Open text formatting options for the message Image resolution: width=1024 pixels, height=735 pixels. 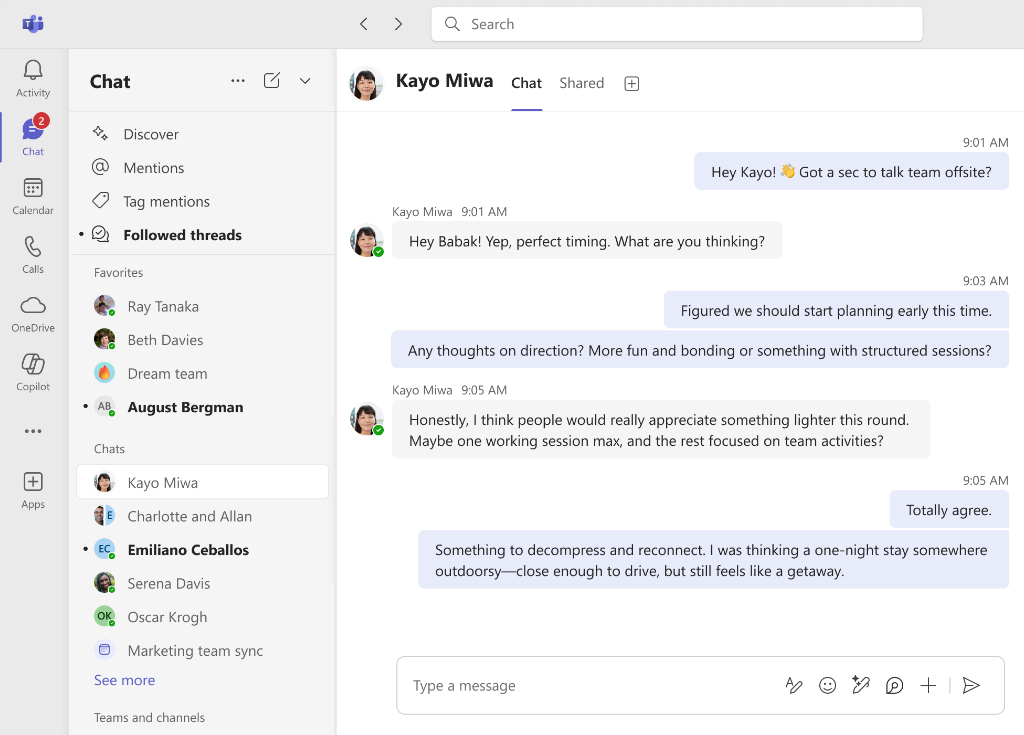[794, 685]
